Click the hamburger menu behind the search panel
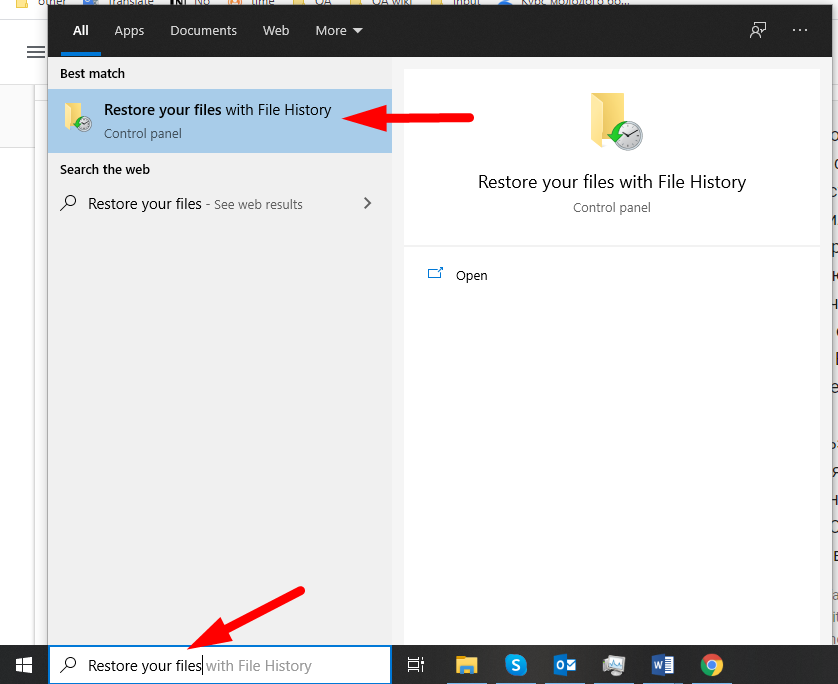Viewport: 838px width, 684px height. pyautogui.click(x=36, y=52)
